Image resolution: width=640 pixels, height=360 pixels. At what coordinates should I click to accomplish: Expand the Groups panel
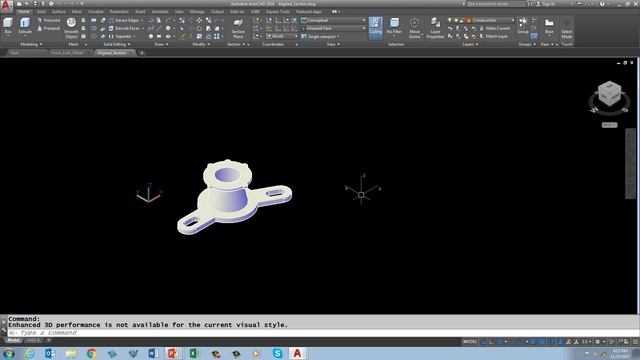point(527,44)
